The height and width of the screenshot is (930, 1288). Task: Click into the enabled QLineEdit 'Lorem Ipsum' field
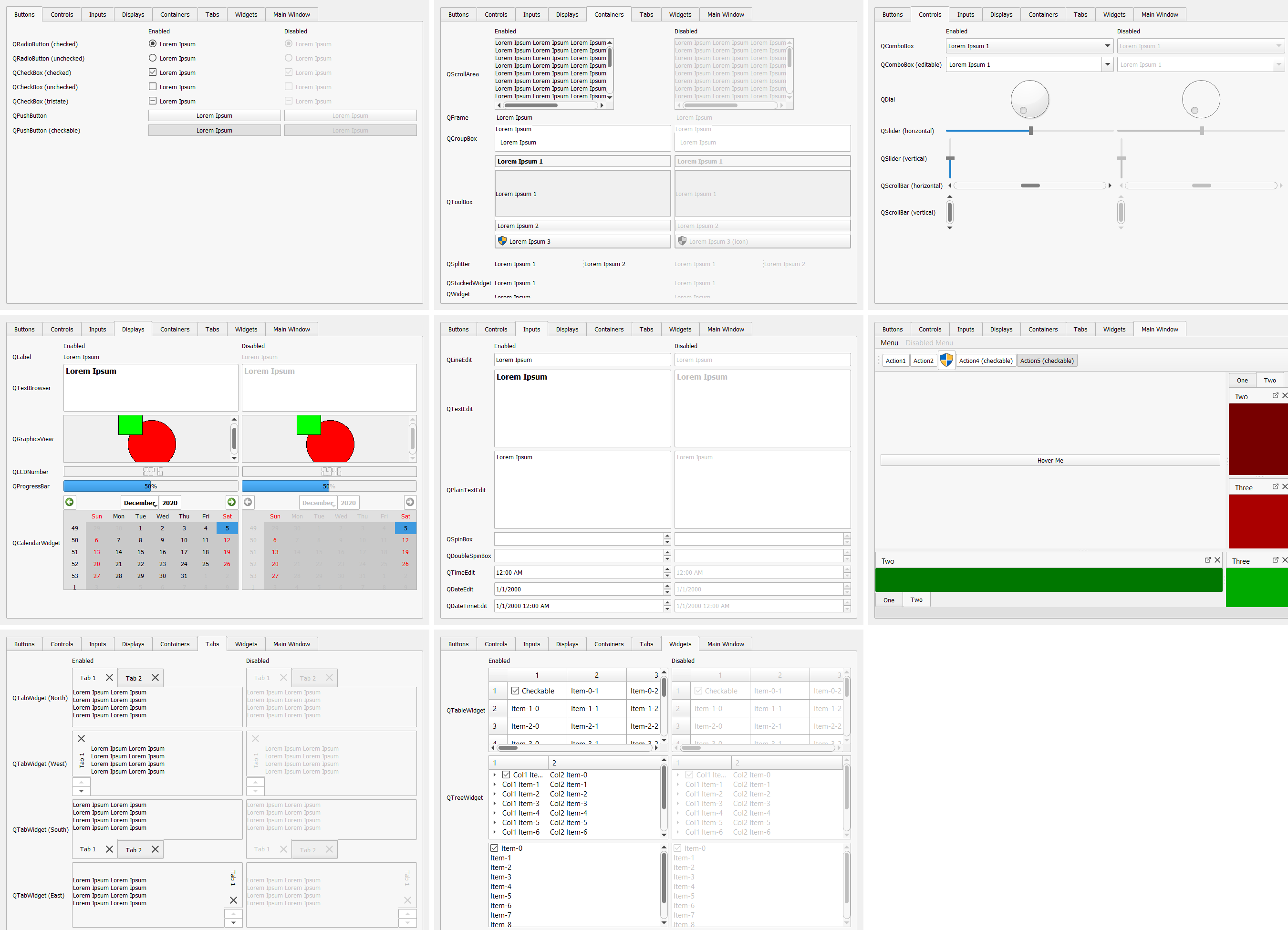point(582,360)
